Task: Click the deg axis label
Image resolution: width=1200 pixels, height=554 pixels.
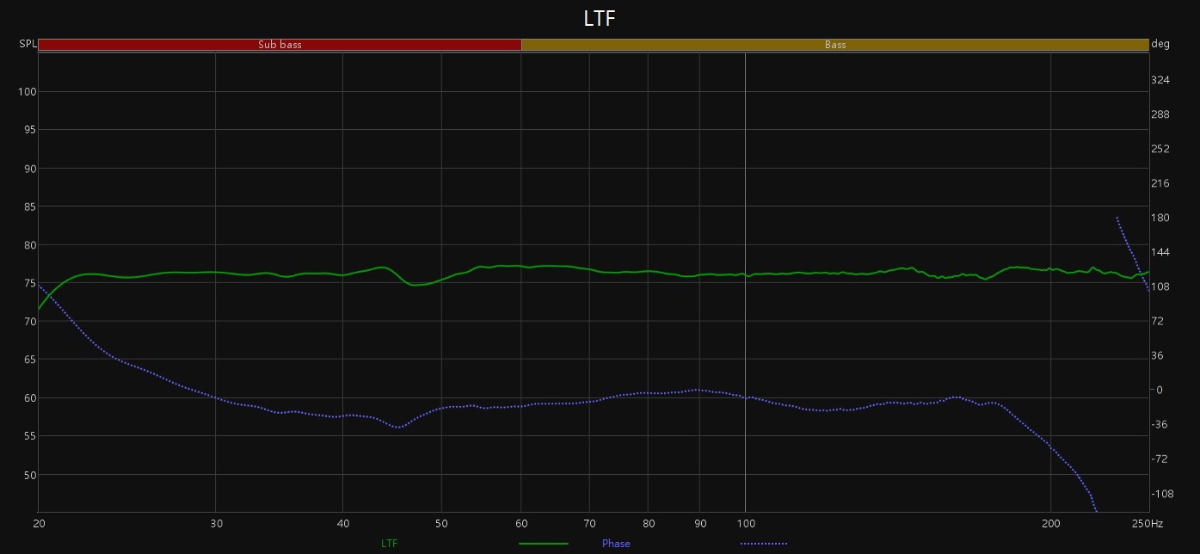Action: (1160, 44)
